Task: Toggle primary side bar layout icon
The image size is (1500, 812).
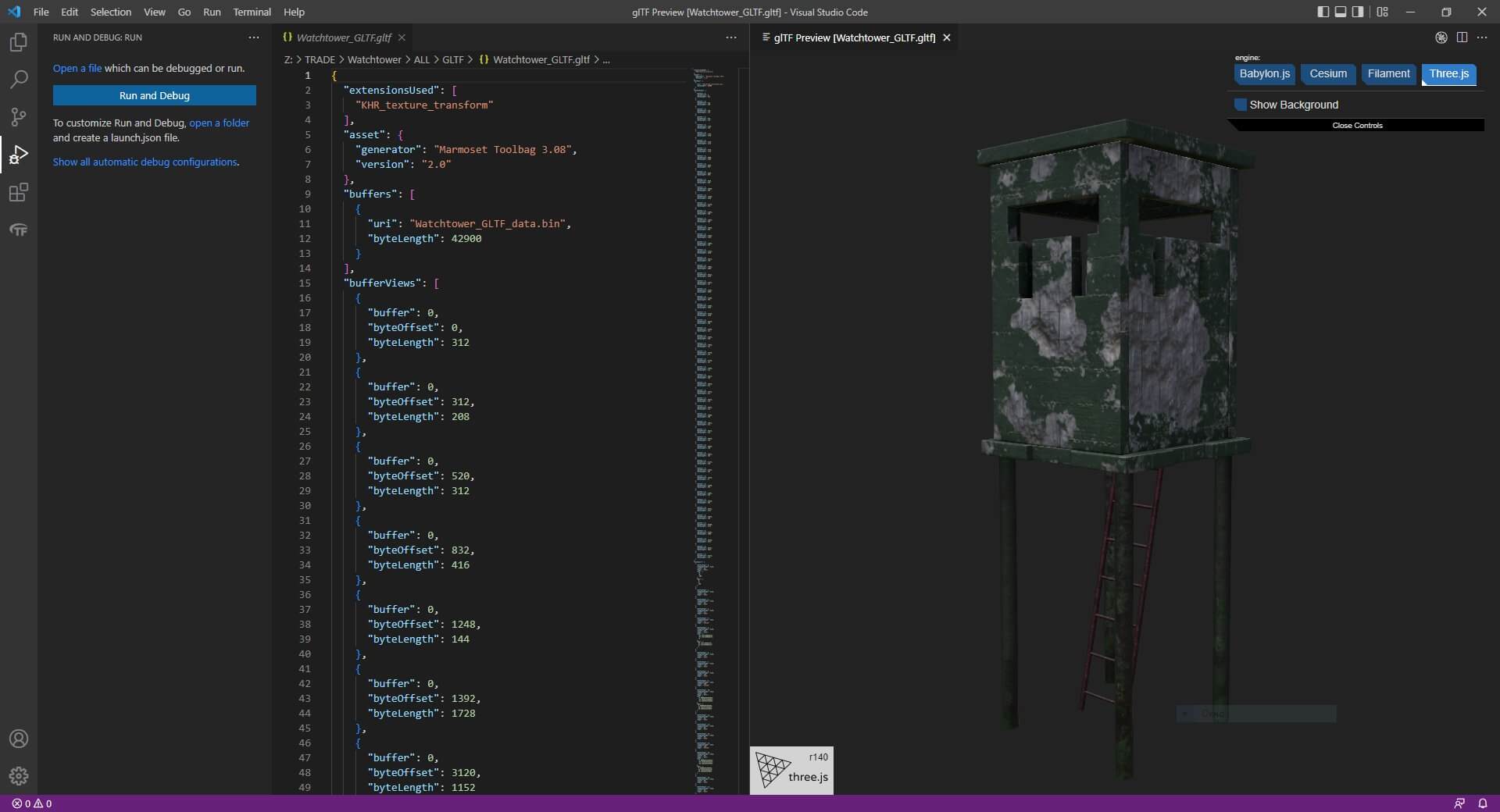Action: tap(1323, 12)
